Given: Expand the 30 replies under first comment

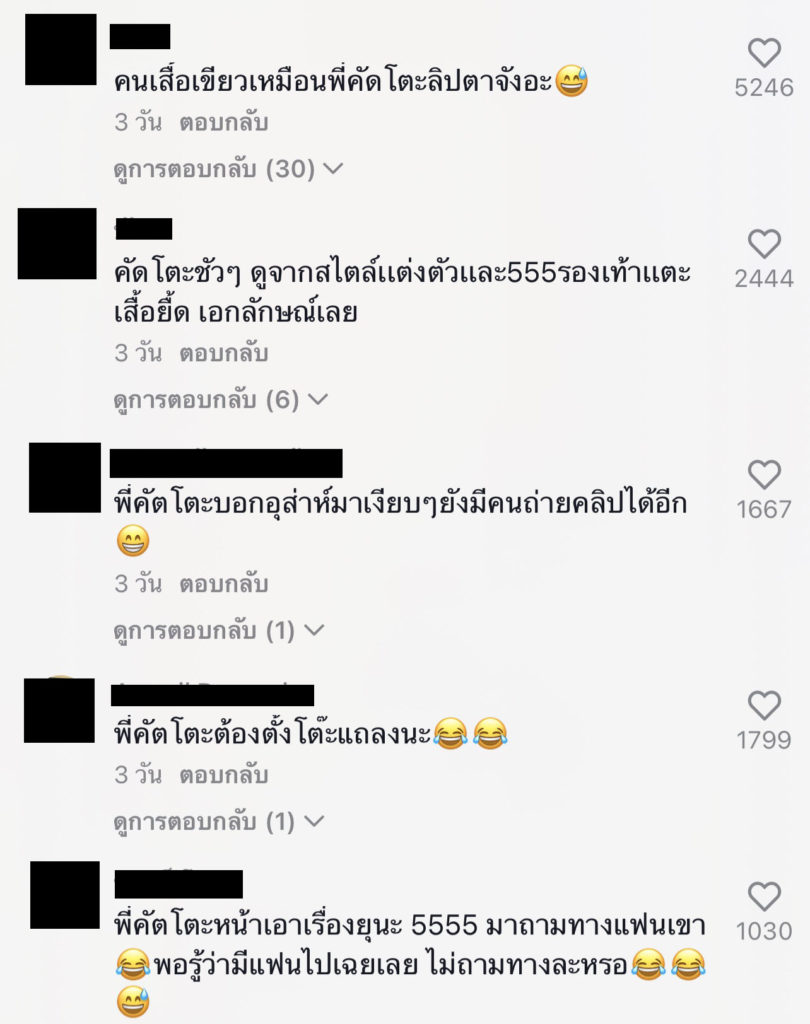Looking at the screenshot, I should click(228, 169).
